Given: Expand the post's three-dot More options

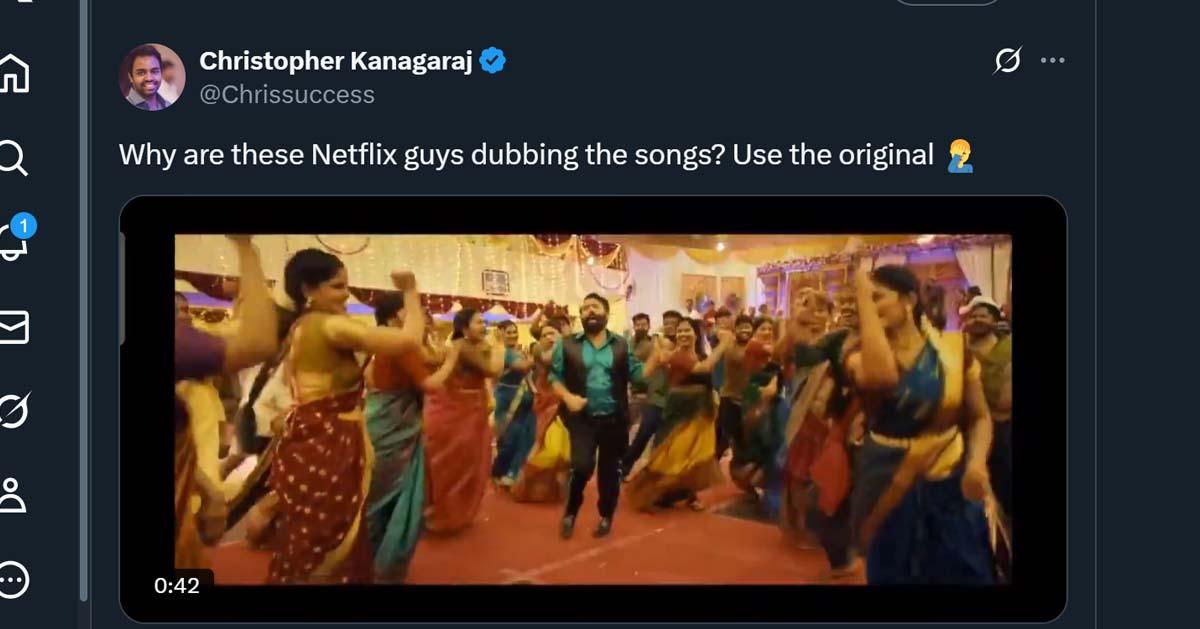Looking at the screenshot, I should pos(1053,61).
